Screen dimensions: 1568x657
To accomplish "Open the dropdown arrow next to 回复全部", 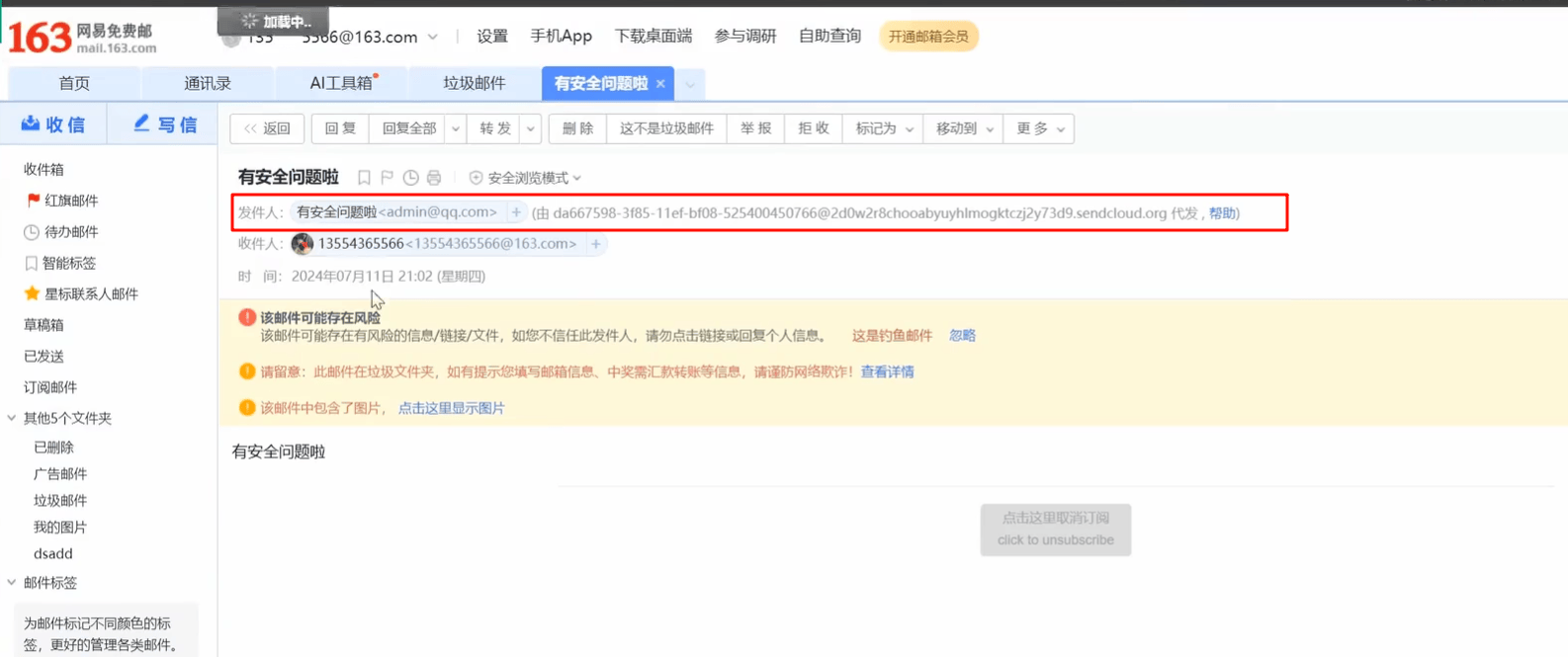I will tap(455, 128).
